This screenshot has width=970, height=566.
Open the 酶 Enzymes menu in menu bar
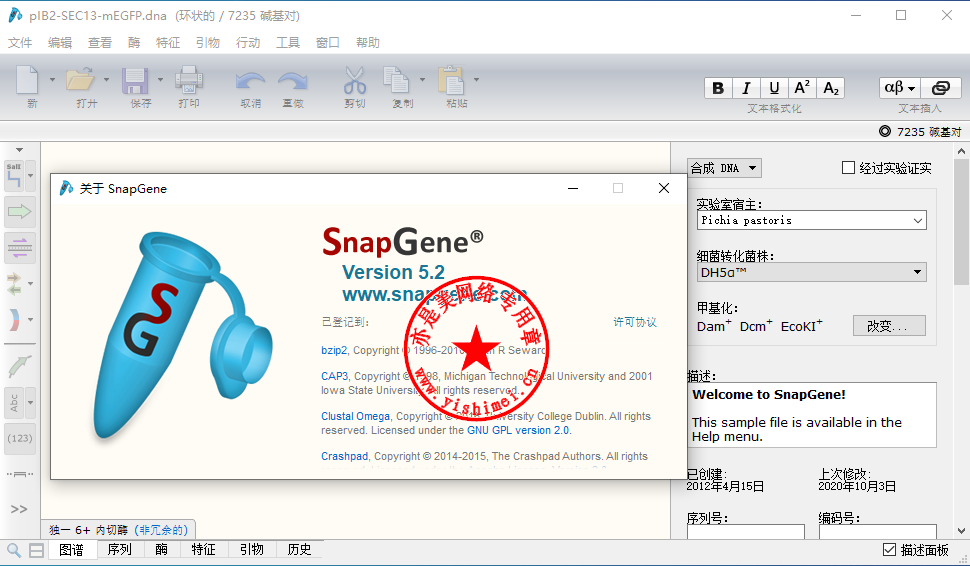pyautogui.click(x=134, y=43)
